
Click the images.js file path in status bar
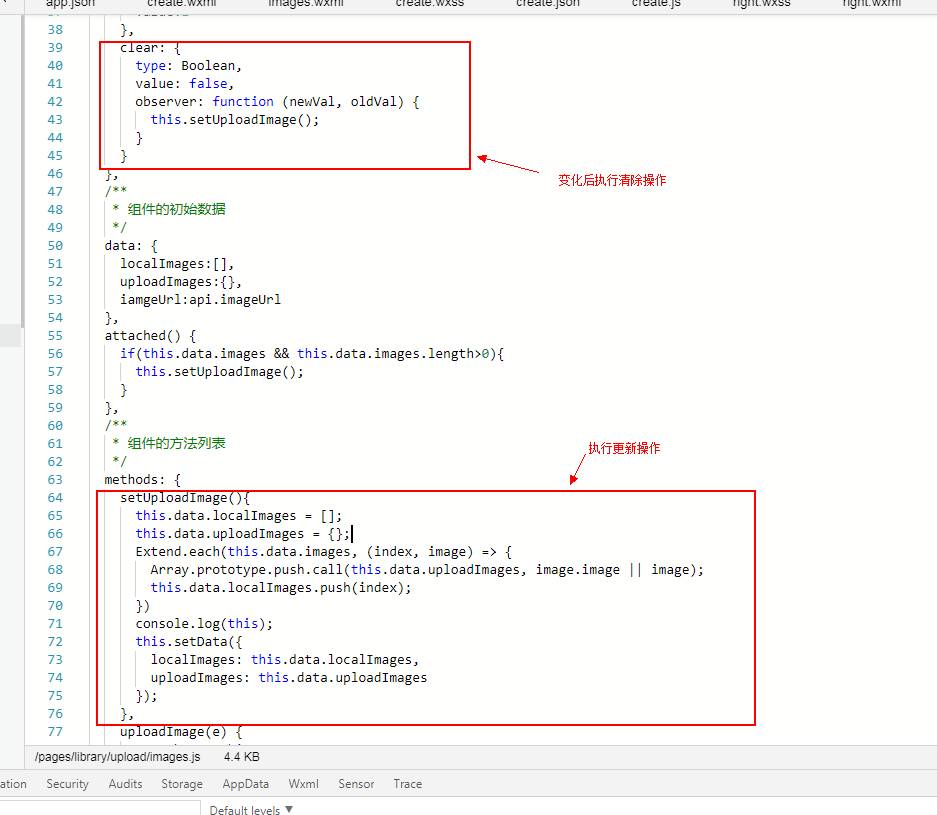(117, 757)
